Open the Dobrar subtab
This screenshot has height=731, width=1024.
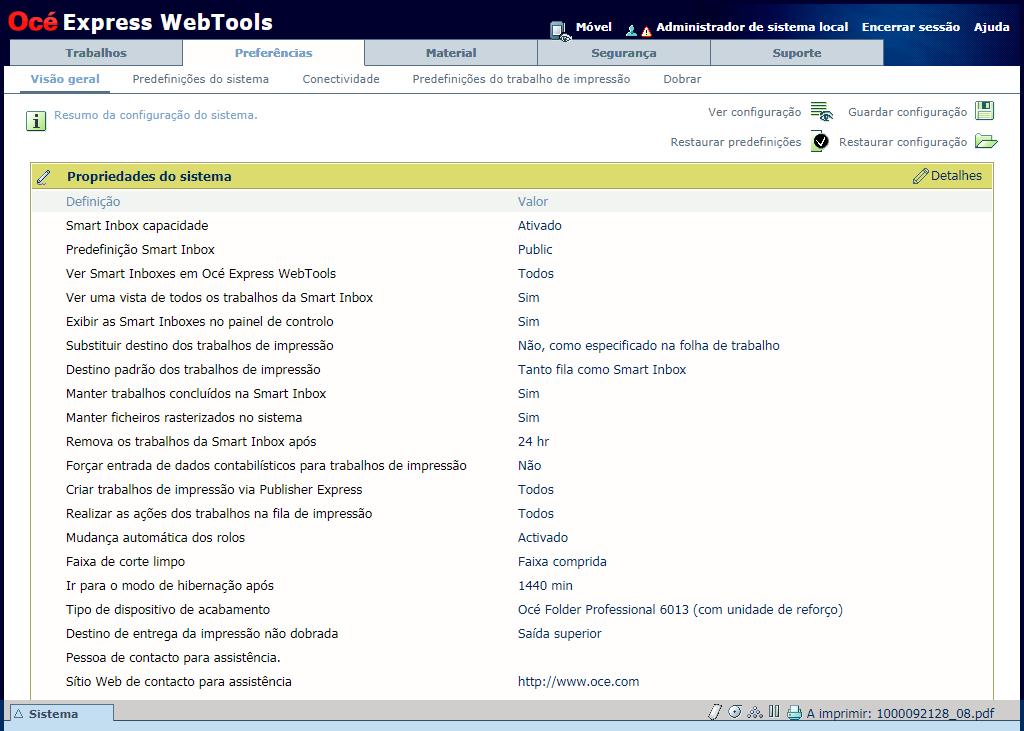[682, 79]
